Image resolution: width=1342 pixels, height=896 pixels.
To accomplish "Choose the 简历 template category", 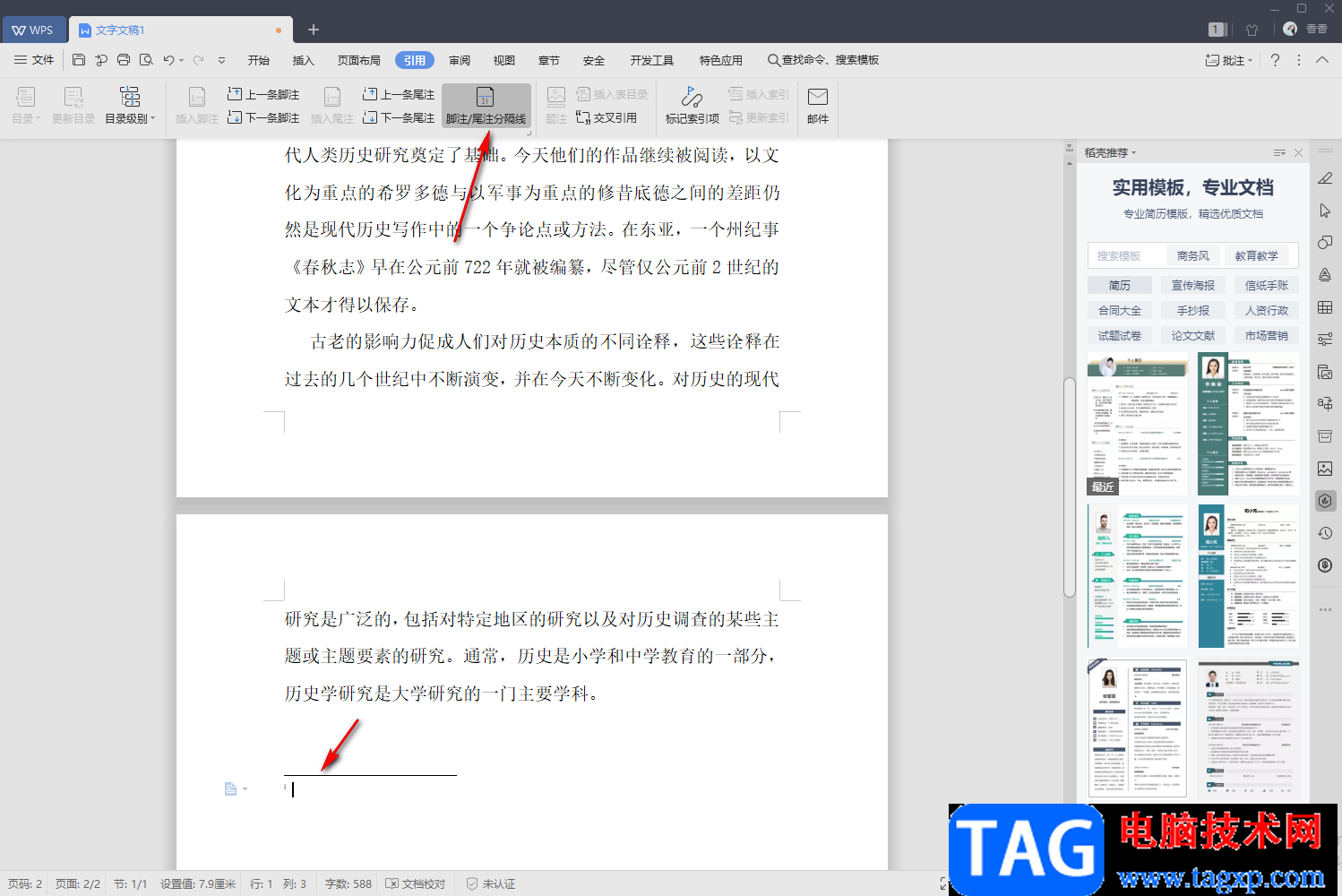I will tap(1120, 285).
